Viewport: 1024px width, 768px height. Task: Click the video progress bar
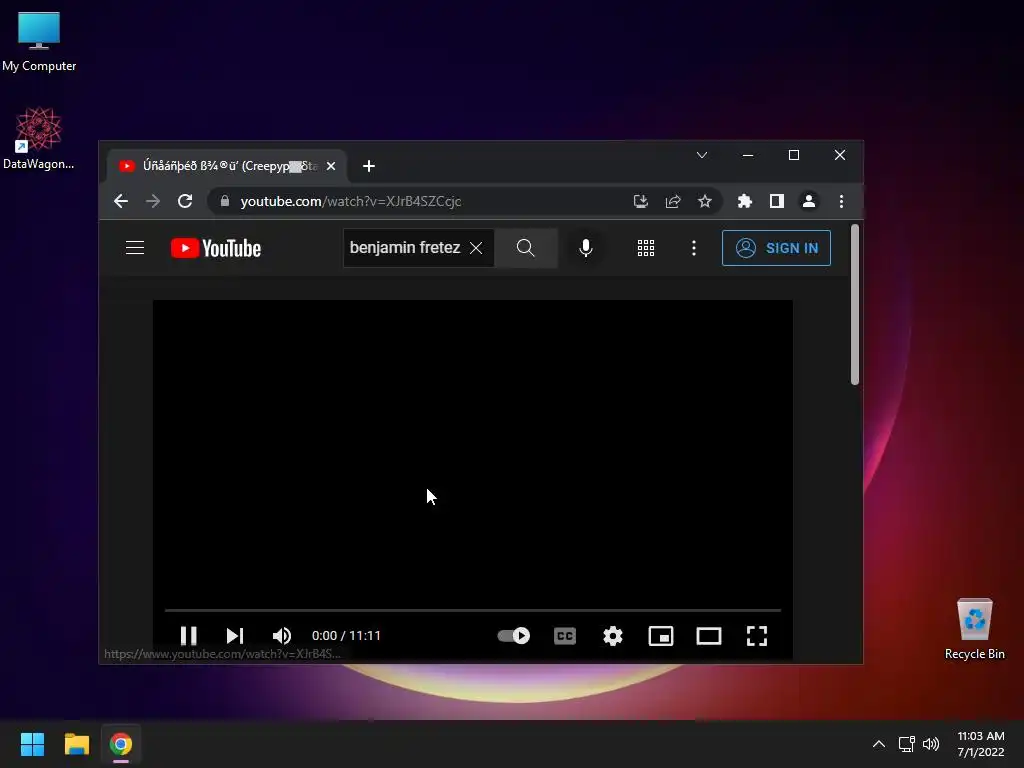click(x=473, y=610)
